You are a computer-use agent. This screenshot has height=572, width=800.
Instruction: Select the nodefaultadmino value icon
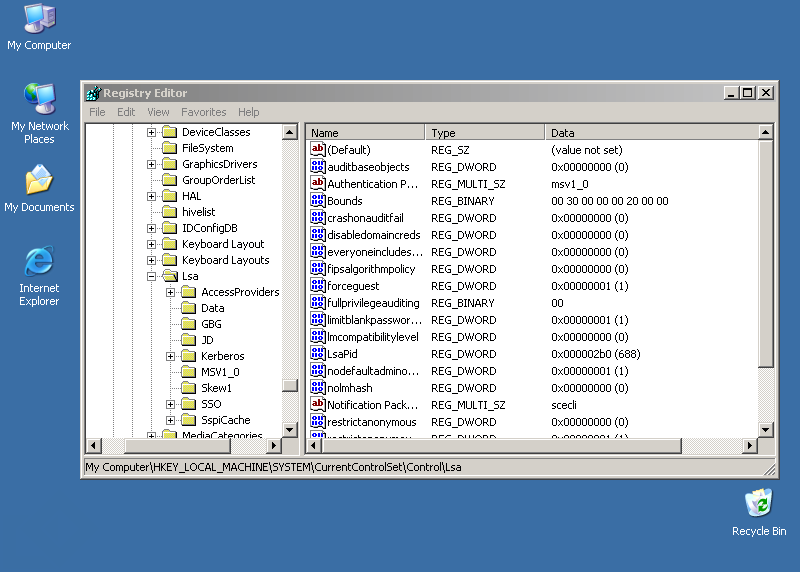click(317, 370)
